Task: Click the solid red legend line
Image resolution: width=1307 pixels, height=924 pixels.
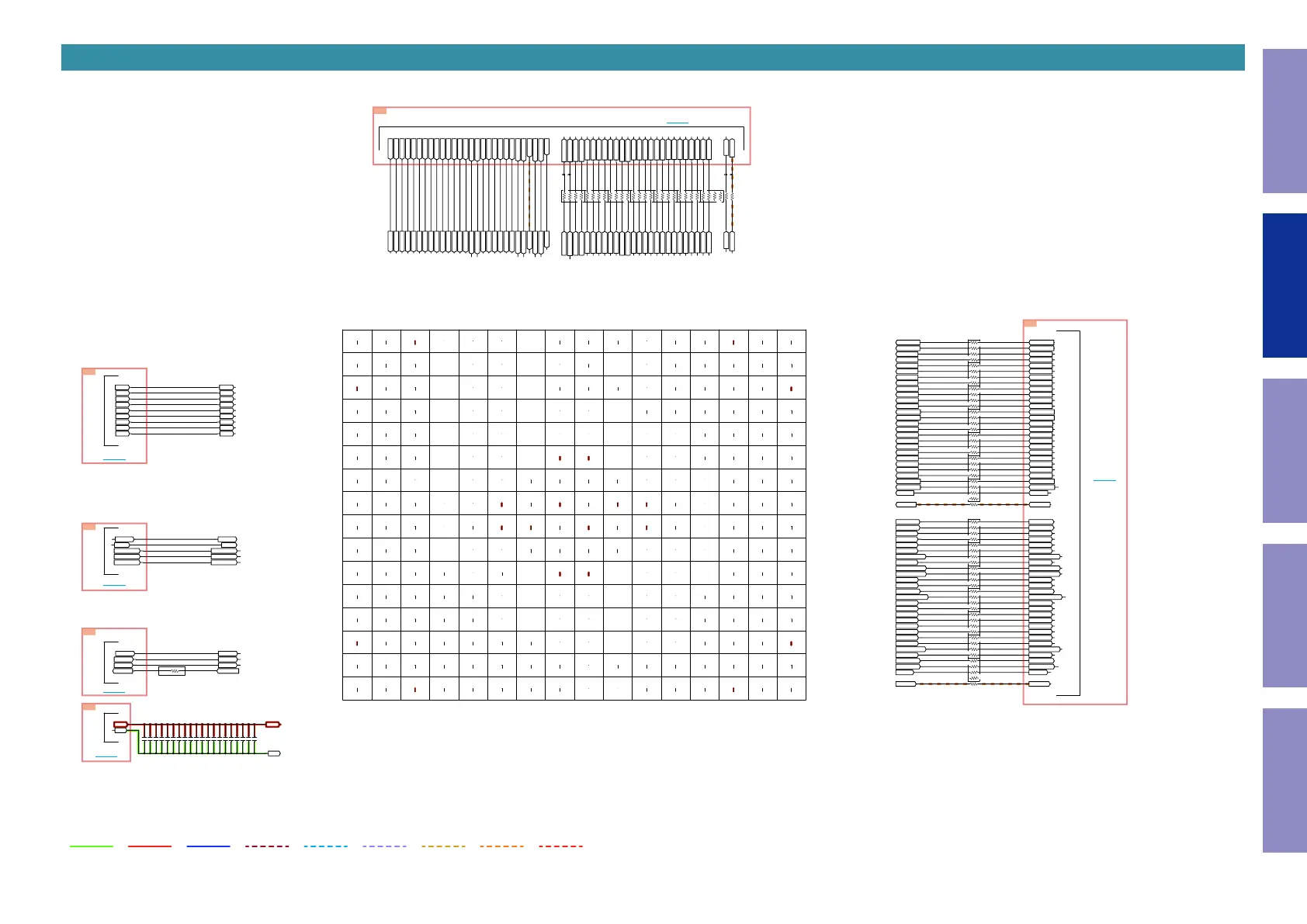Action: point(150,846)
